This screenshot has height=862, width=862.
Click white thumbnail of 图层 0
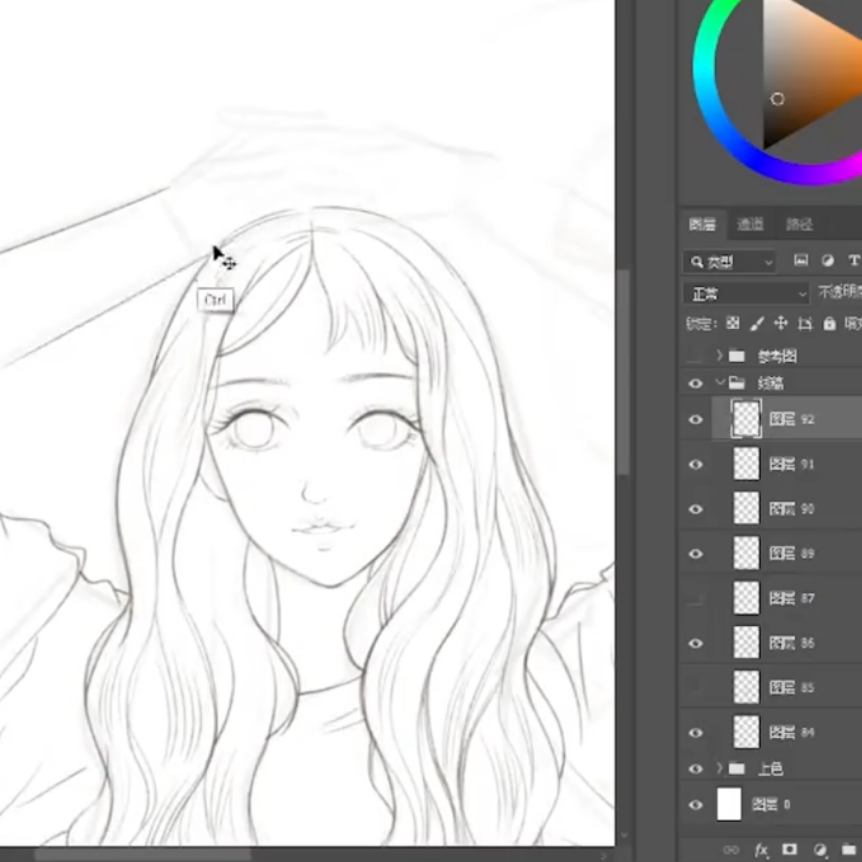tap(730, 804)
